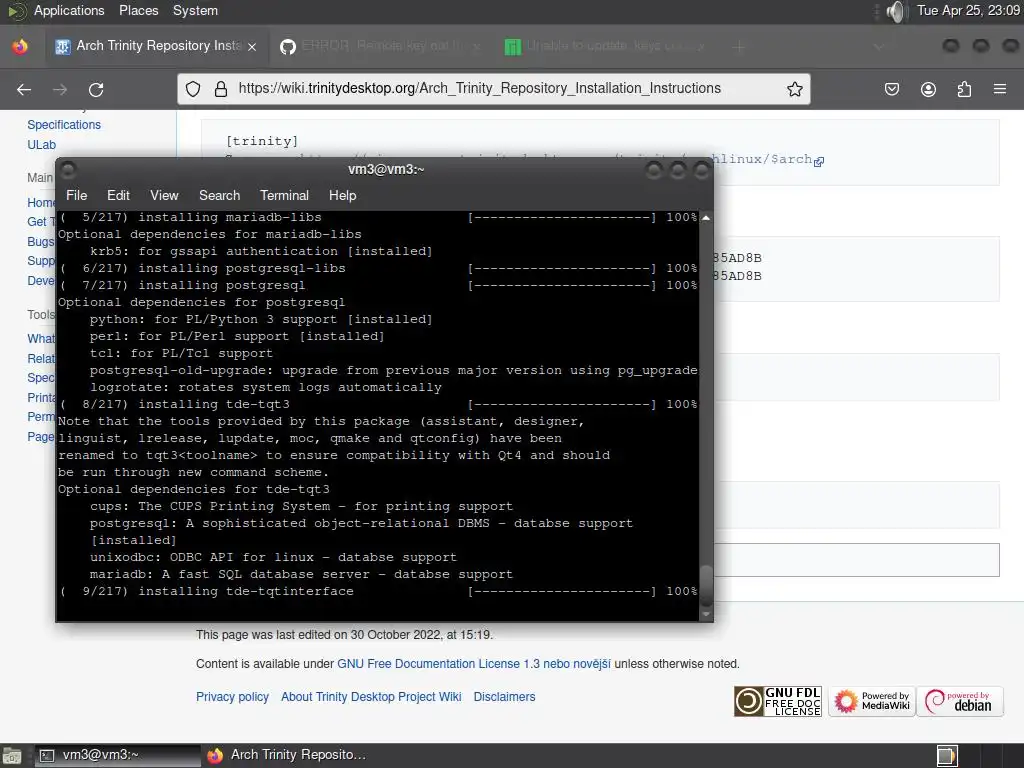The image size is (1024, 768).
Task: Click the volume speaker icon
Action: [x=897, y=11]
